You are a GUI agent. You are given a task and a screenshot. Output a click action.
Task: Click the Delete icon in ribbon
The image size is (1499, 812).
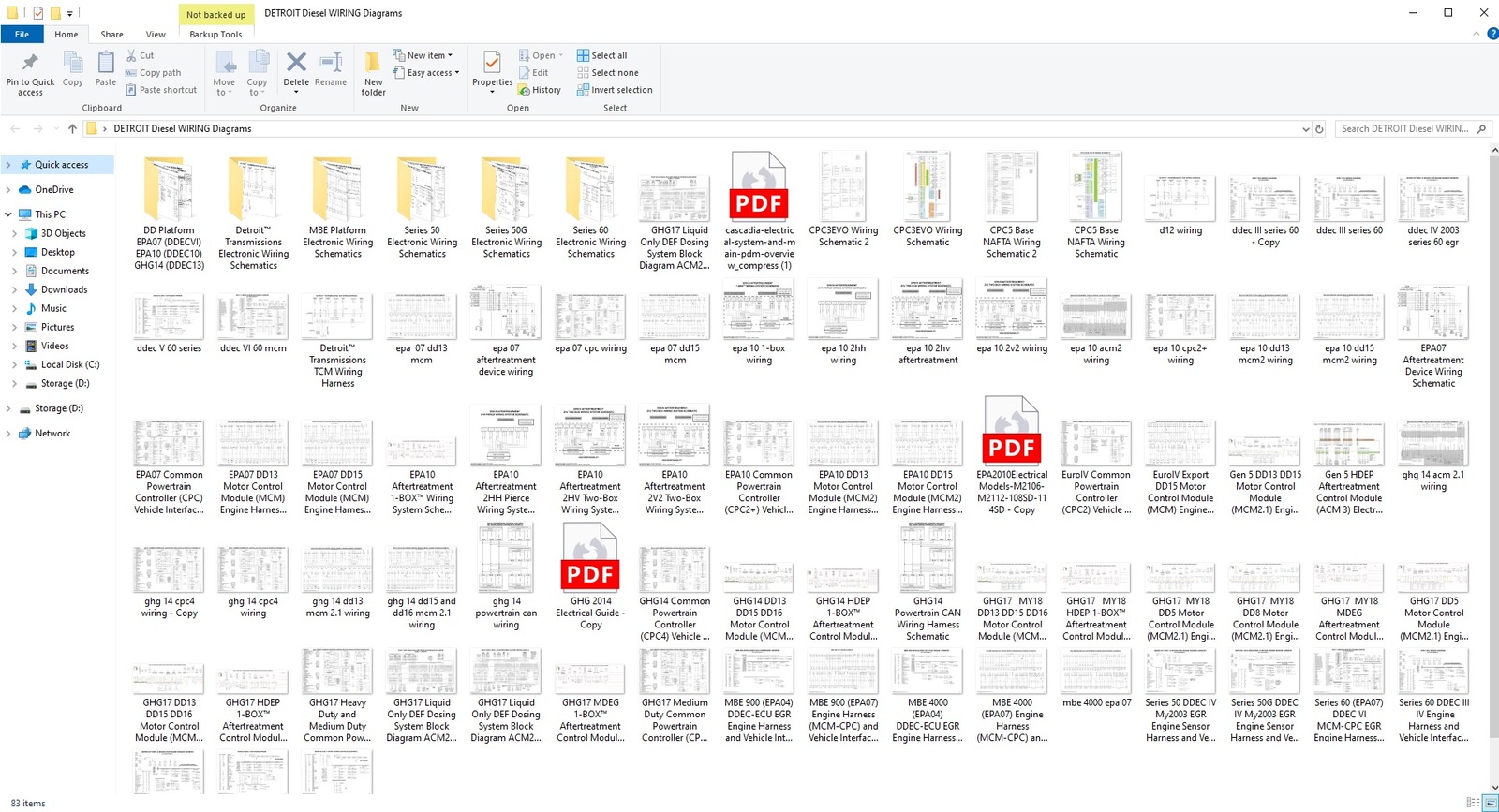point(296,64)
